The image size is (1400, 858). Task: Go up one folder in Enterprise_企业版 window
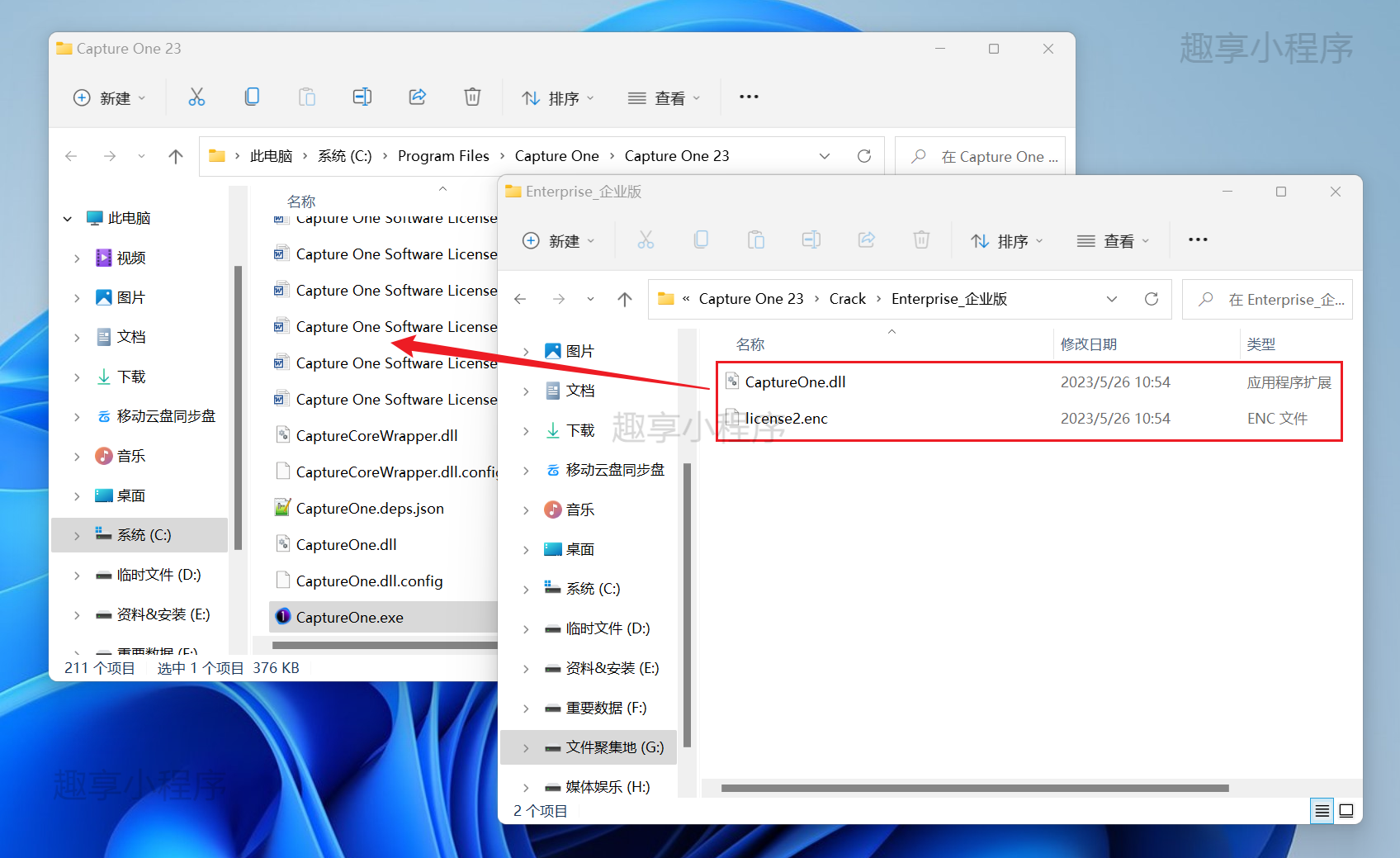625,299
